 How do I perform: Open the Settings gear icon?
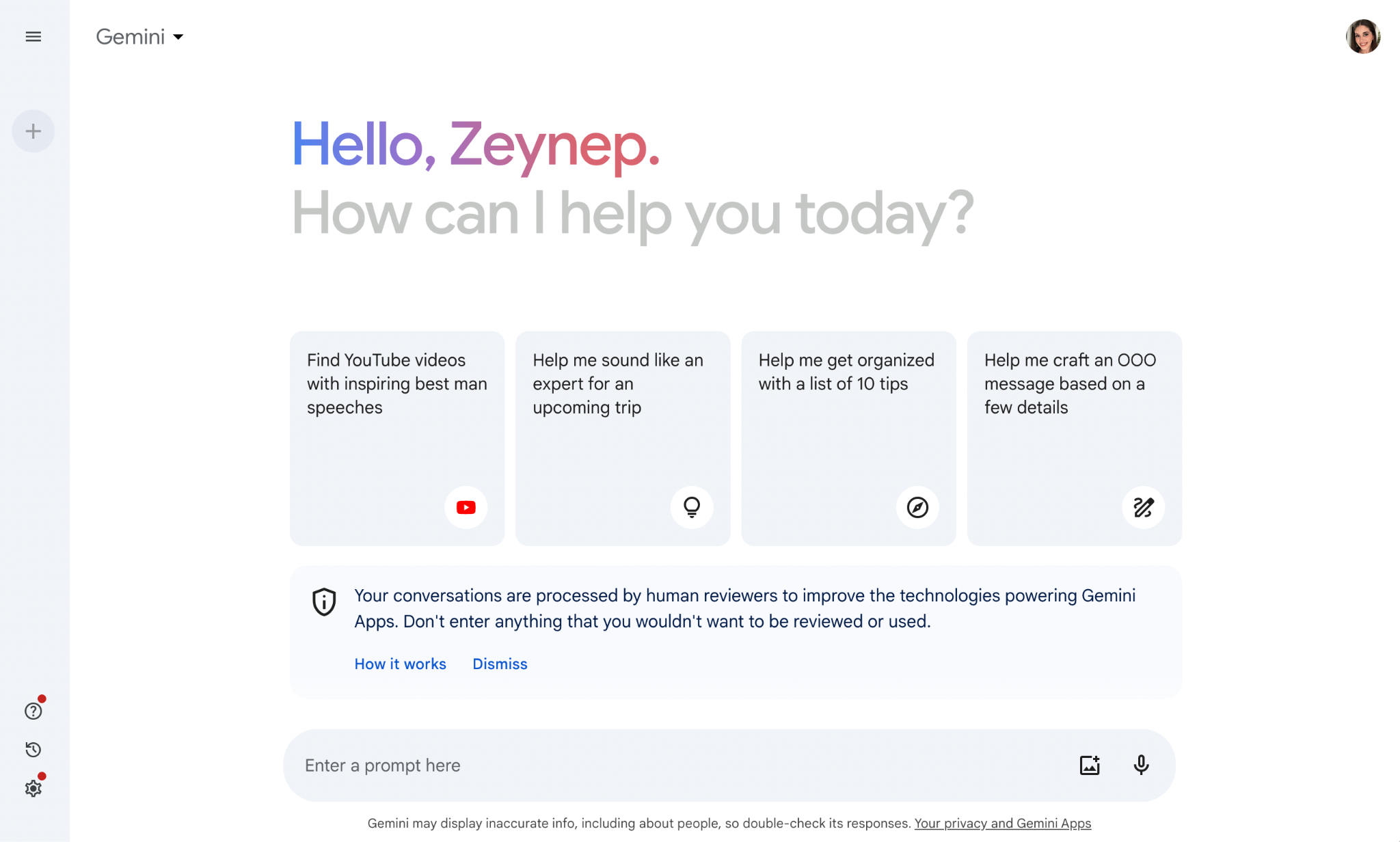[33, 789]
